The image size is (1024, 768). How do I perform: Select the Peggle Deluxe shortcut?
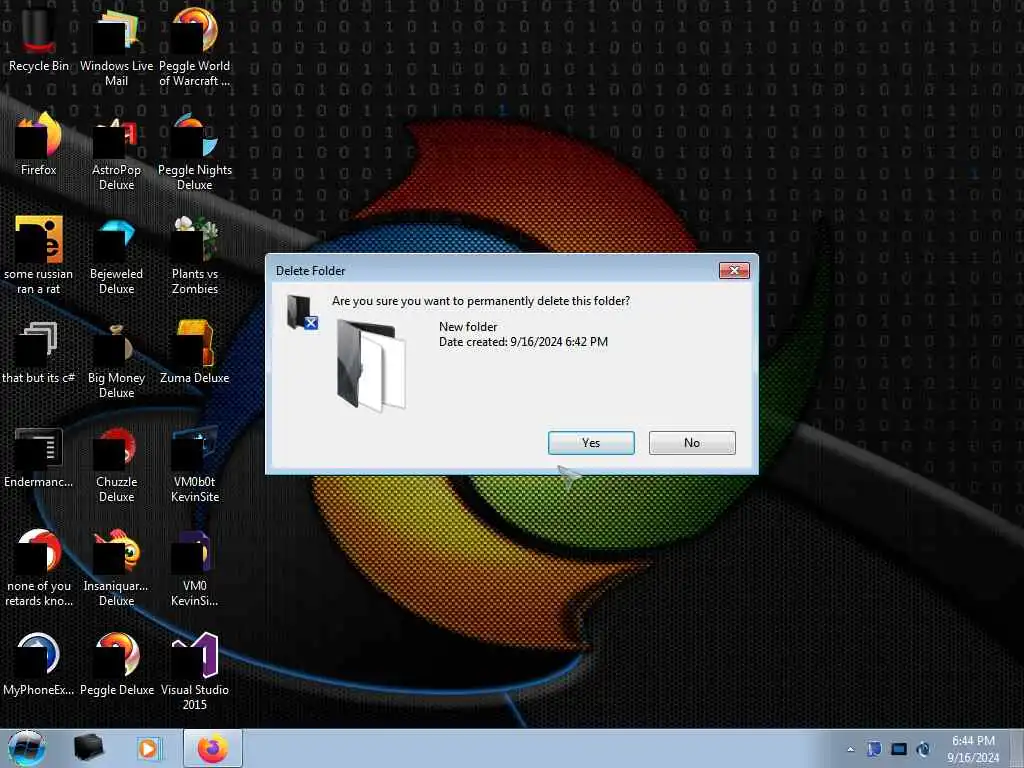click(x=116, y=665)
